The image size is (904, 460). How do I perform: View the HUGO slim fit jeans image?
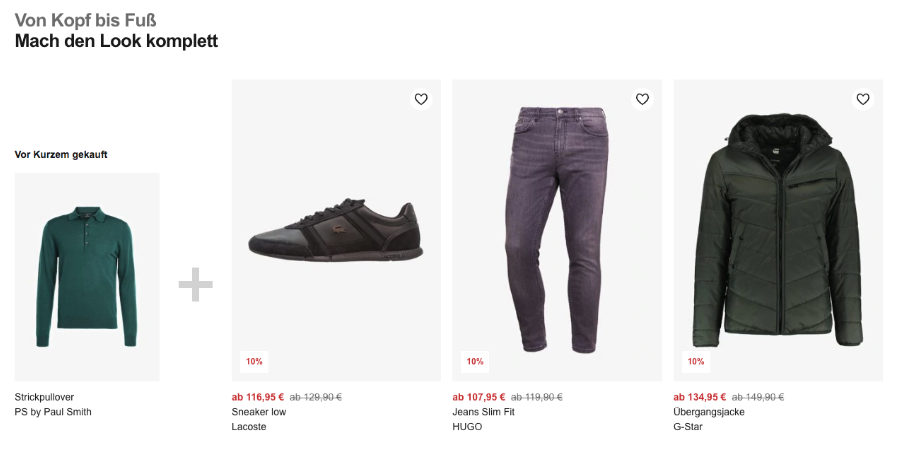557,231
